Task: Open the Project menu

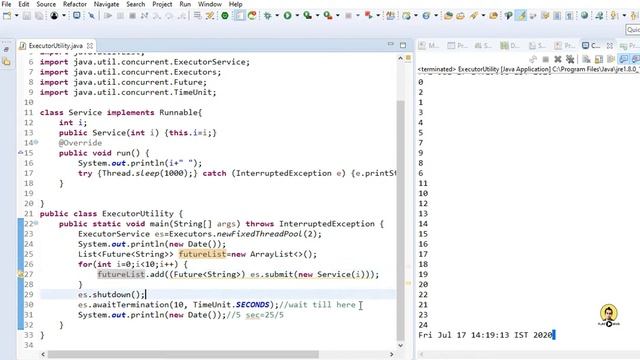Action: [x=162, y=4]
